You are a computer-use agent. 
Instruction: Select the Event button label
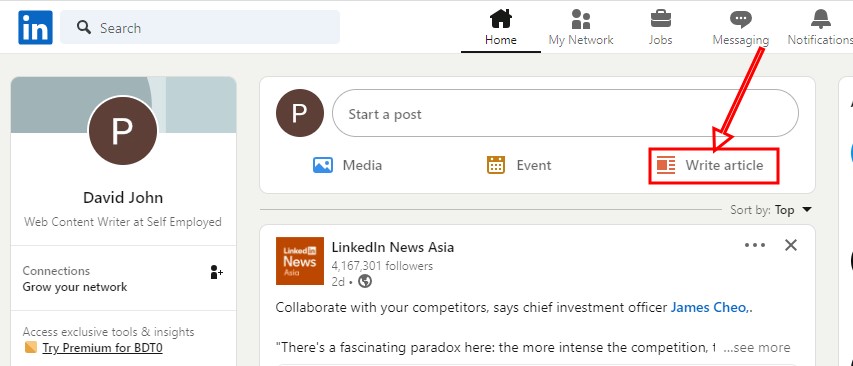pyautogui.click(x=534, y=165)
